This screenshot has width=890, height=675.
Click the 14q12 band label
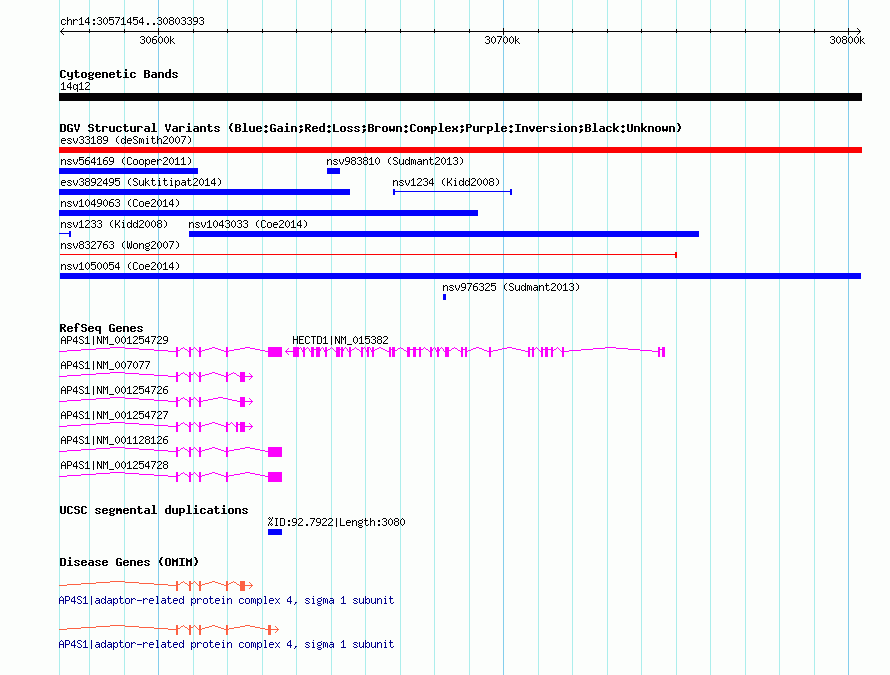pyautogui.click(x=75, y=86)
